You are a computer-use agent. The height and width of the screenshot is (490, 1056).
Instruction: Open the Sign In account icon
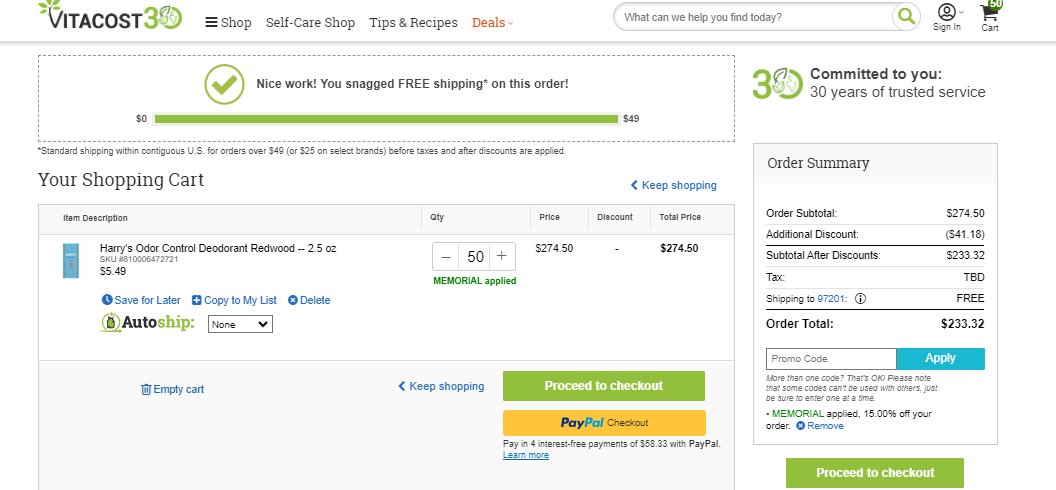pyautogui.click(x=947, y=11)
